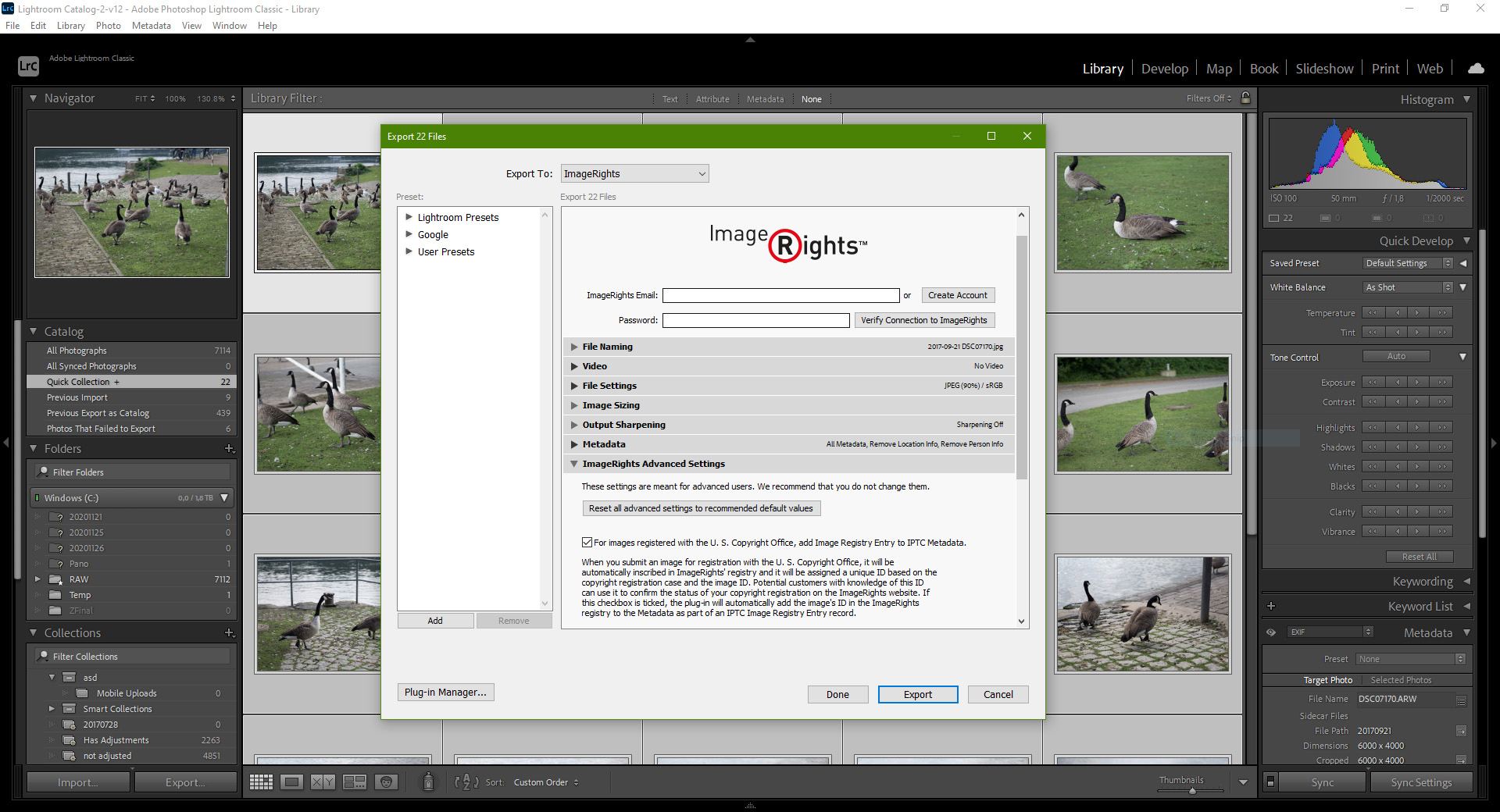Screen dimensions: 1500x812
Task: Click the cloud sync status icon
Action: click(x=1476, y=69)
